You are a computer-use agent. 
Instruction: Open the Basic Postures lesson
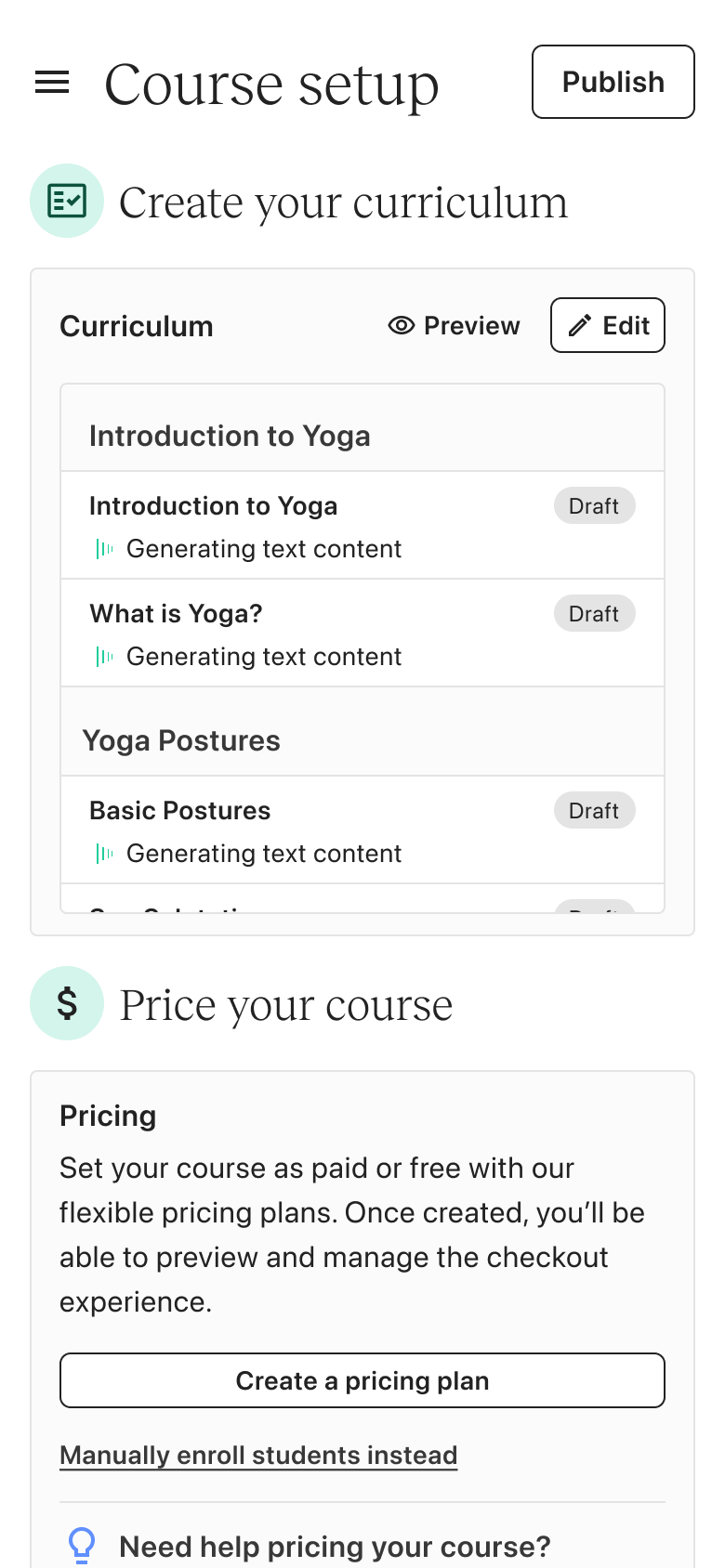click(180, 811)
